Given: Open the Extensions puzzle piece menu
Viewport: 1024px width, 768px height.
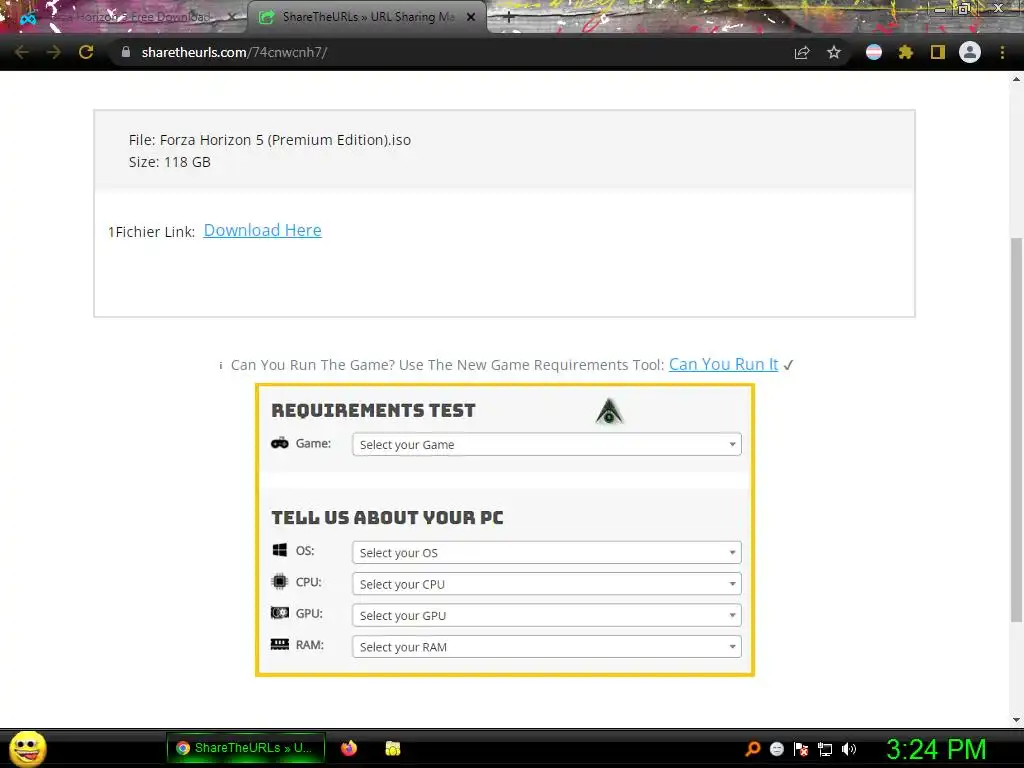Looking at the screenshot, I should [x=906, y=52].
